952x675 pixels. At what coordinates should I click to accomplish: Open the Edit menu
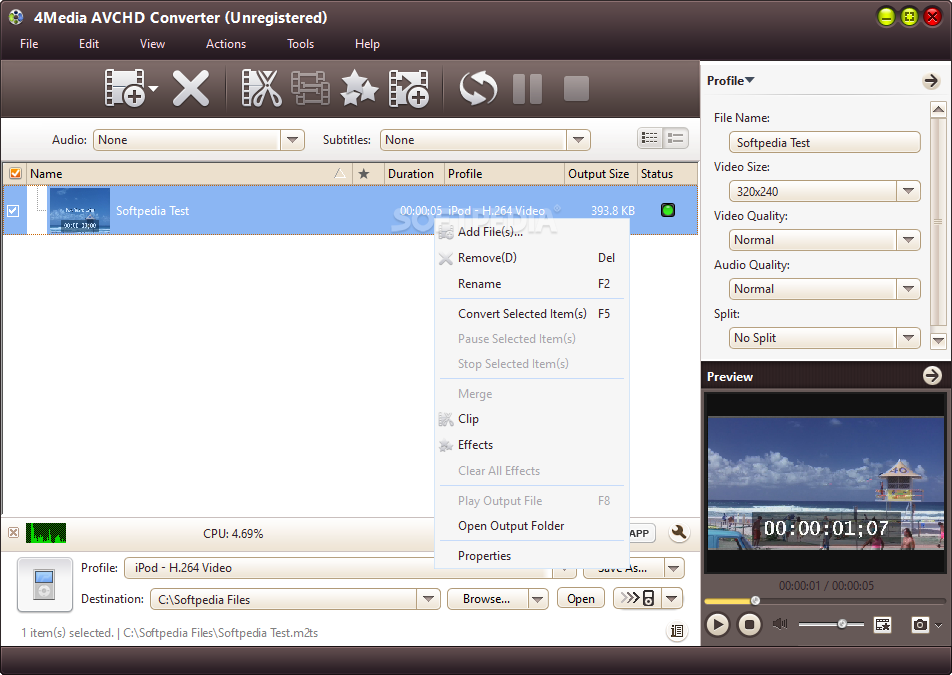89,44
